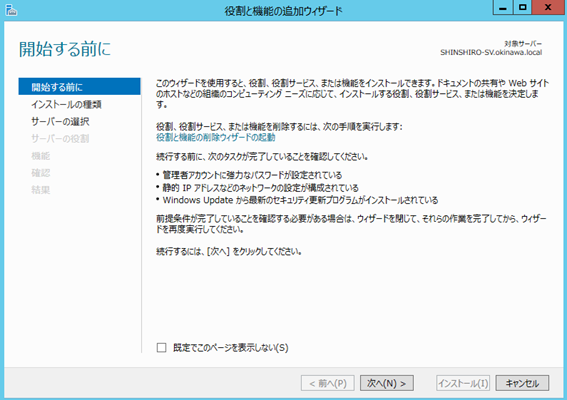Click the 次へ(N) button

(387, 383)
